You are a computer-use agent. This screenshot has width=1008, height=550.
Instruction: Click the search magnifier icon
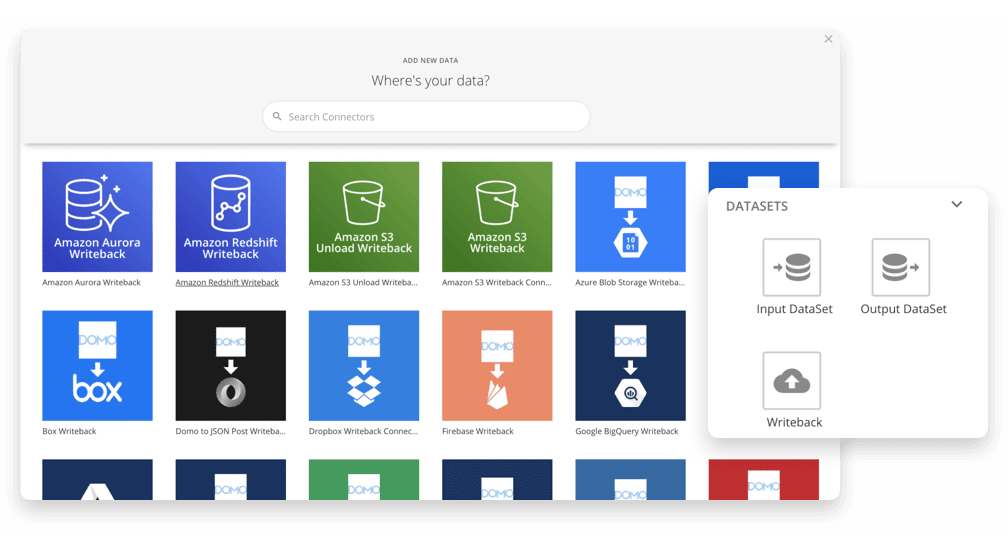(277, 116)
